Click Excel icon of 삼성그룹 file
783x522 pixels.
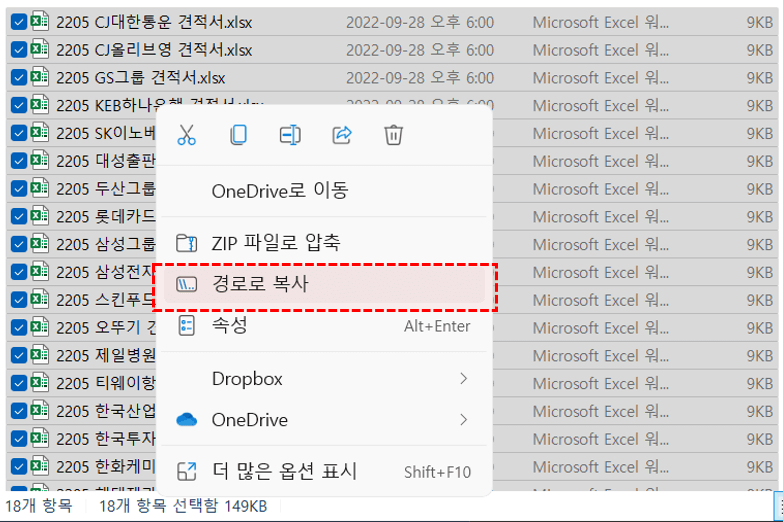(x=39, y=244)
